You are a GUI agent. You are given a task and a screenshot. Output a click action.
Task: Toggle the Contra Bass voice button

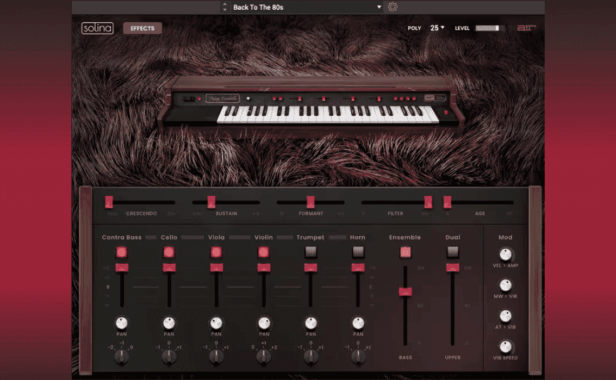(121, 252)
